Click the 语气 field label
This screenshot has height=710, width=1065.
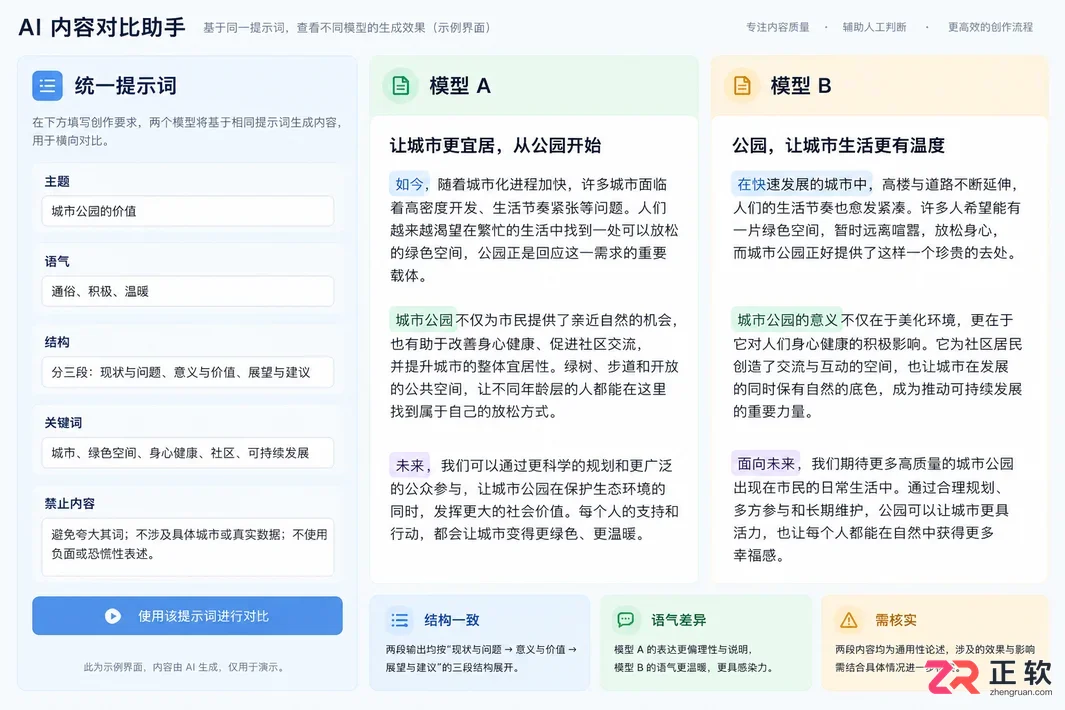click(x=57, y=262)
